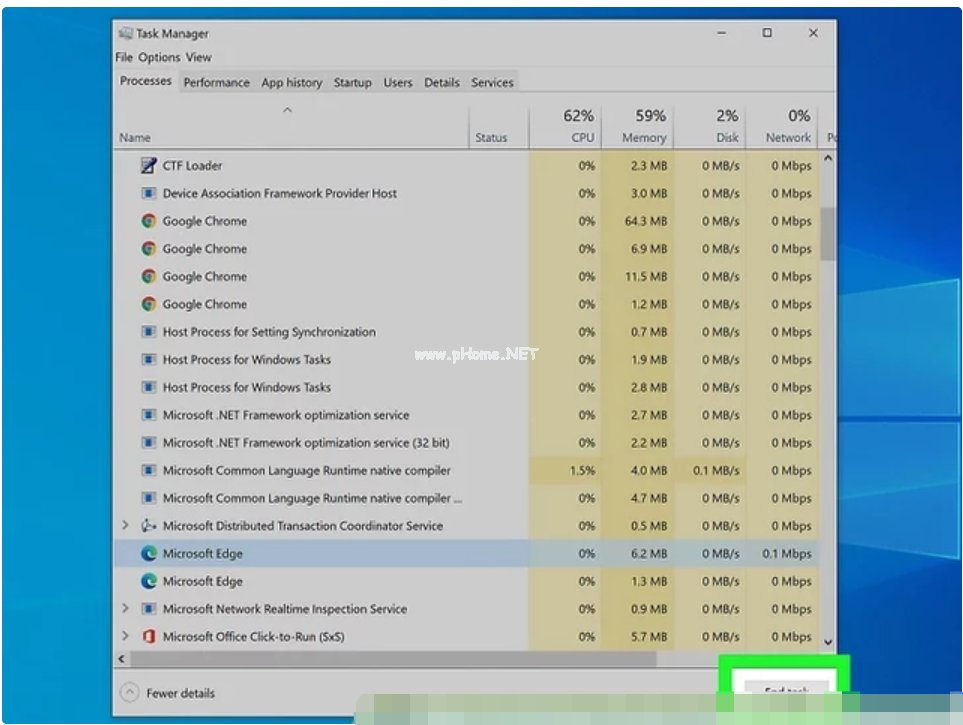Click Device Association Framework Provider Host icon
Image resolution: width=963 pixels, height=725 pixels.
[x=148, y=194]
